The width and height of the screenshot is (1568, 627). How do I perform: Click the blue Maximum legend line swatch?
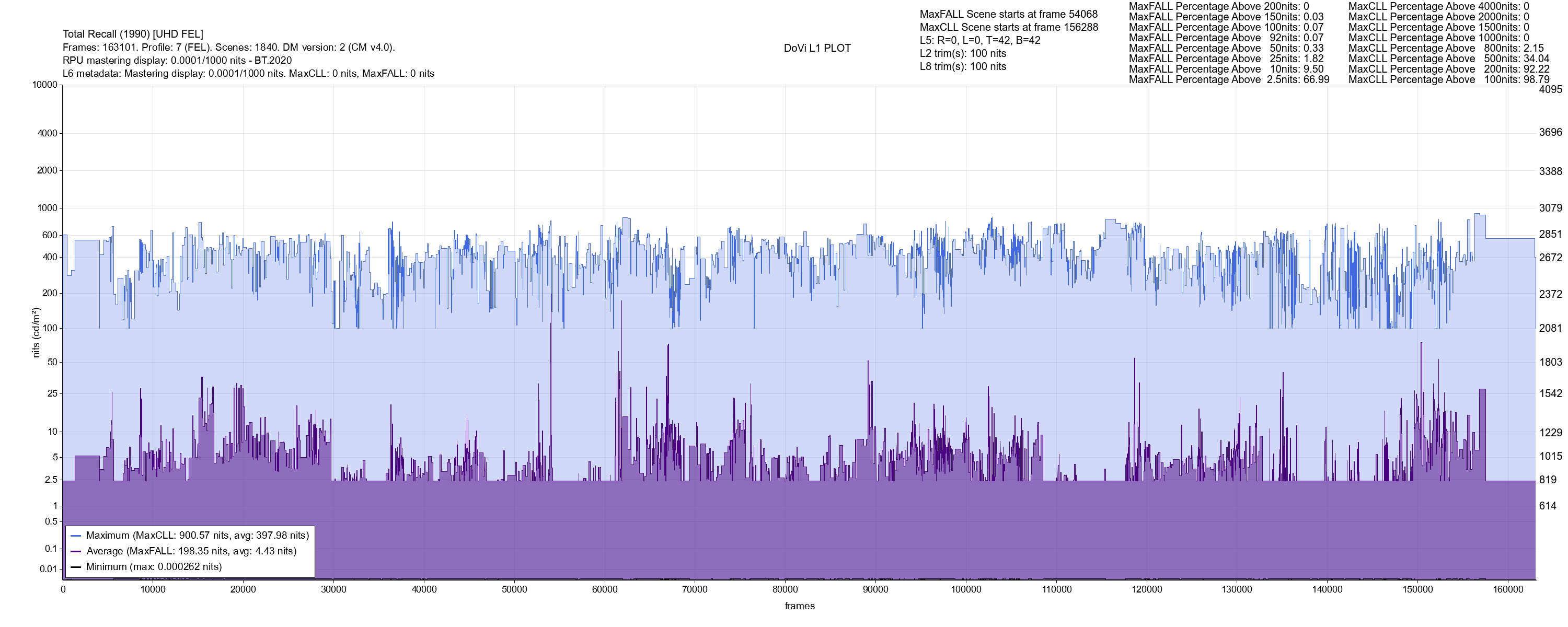(76, 536)
